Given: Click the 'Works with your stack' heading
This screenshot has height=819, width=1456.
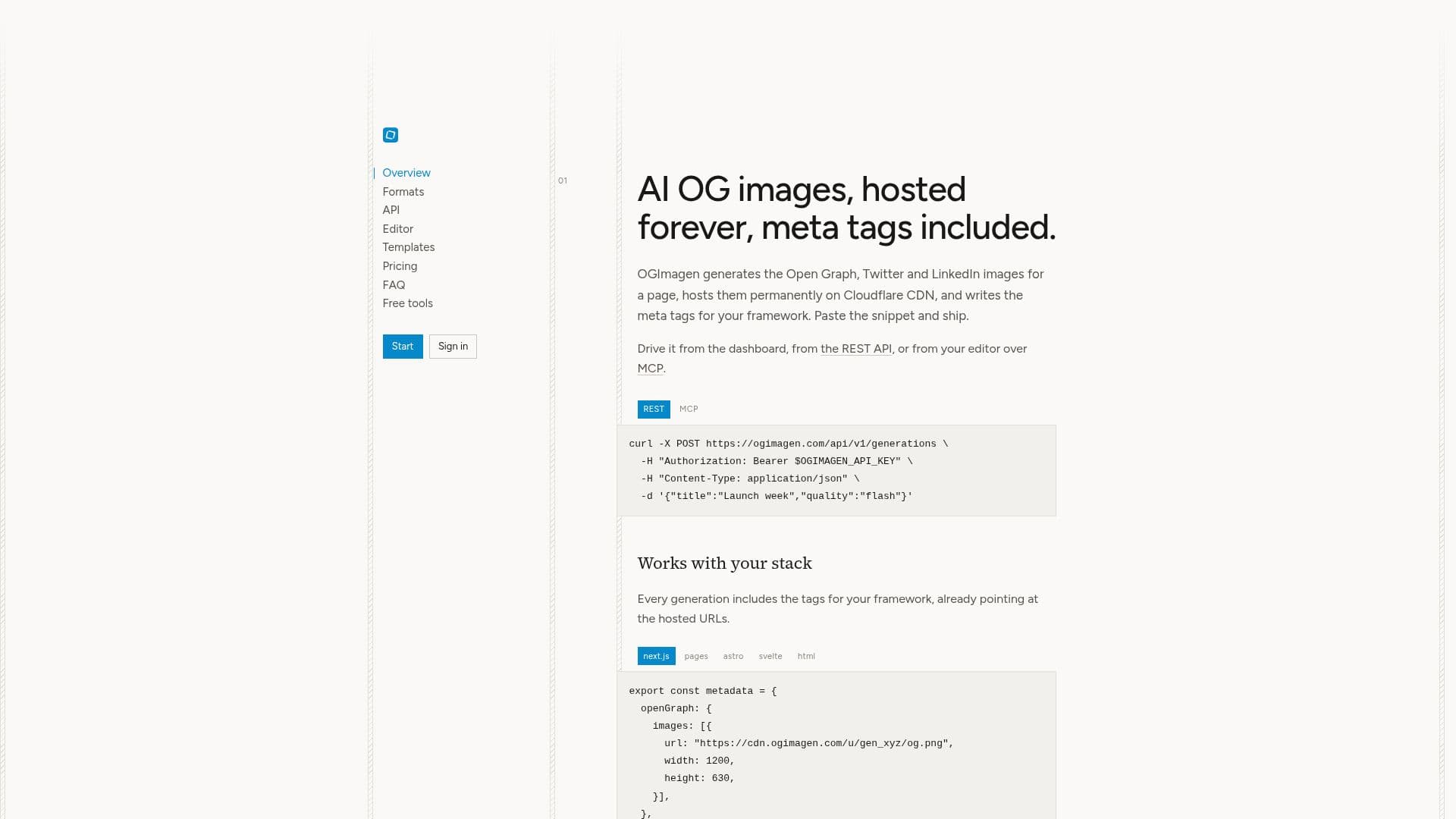Looking at the screenshot, I should (x=724, y=563).
